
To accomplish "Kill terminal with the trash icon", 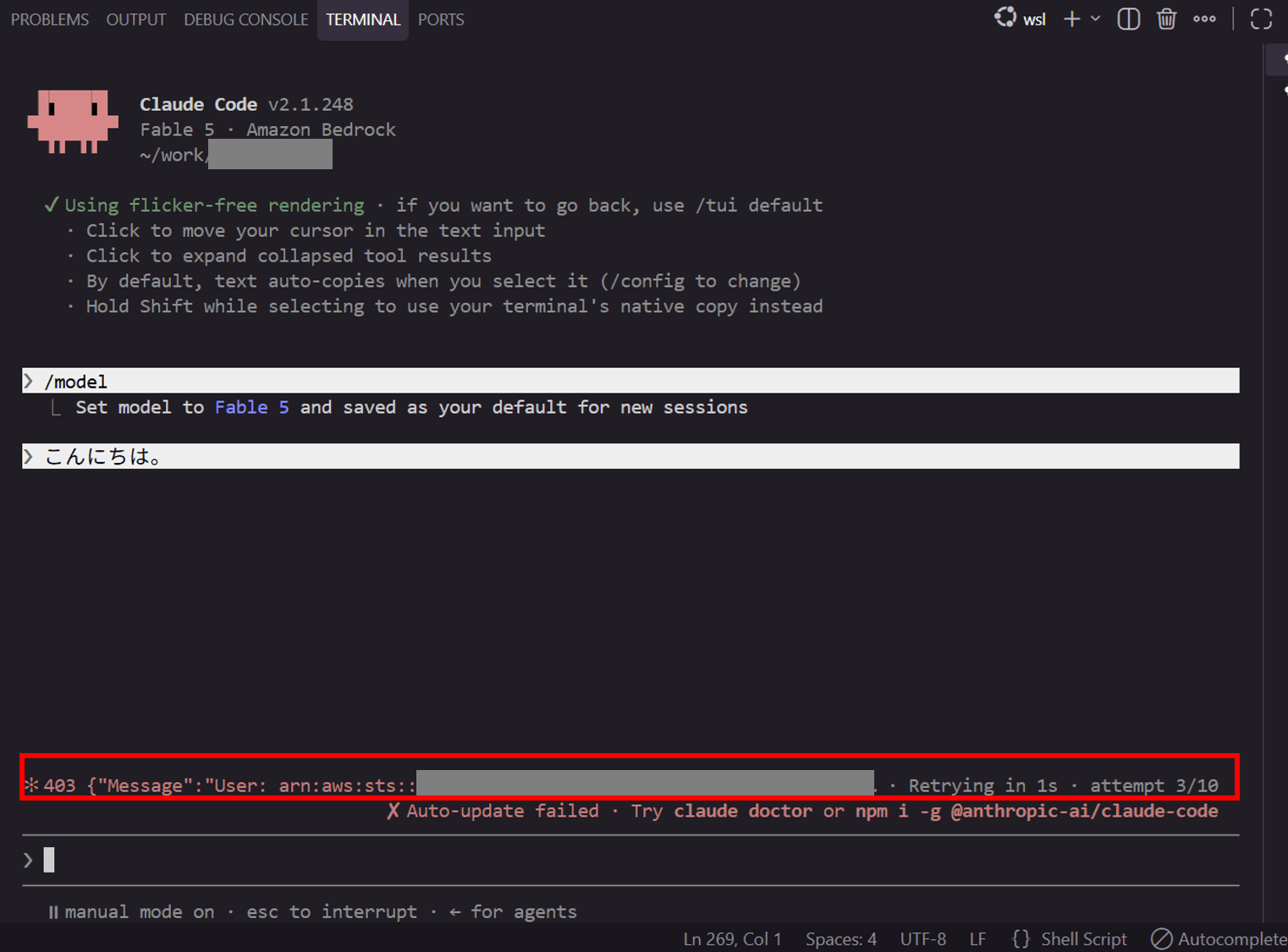I will coord(1167,19).
